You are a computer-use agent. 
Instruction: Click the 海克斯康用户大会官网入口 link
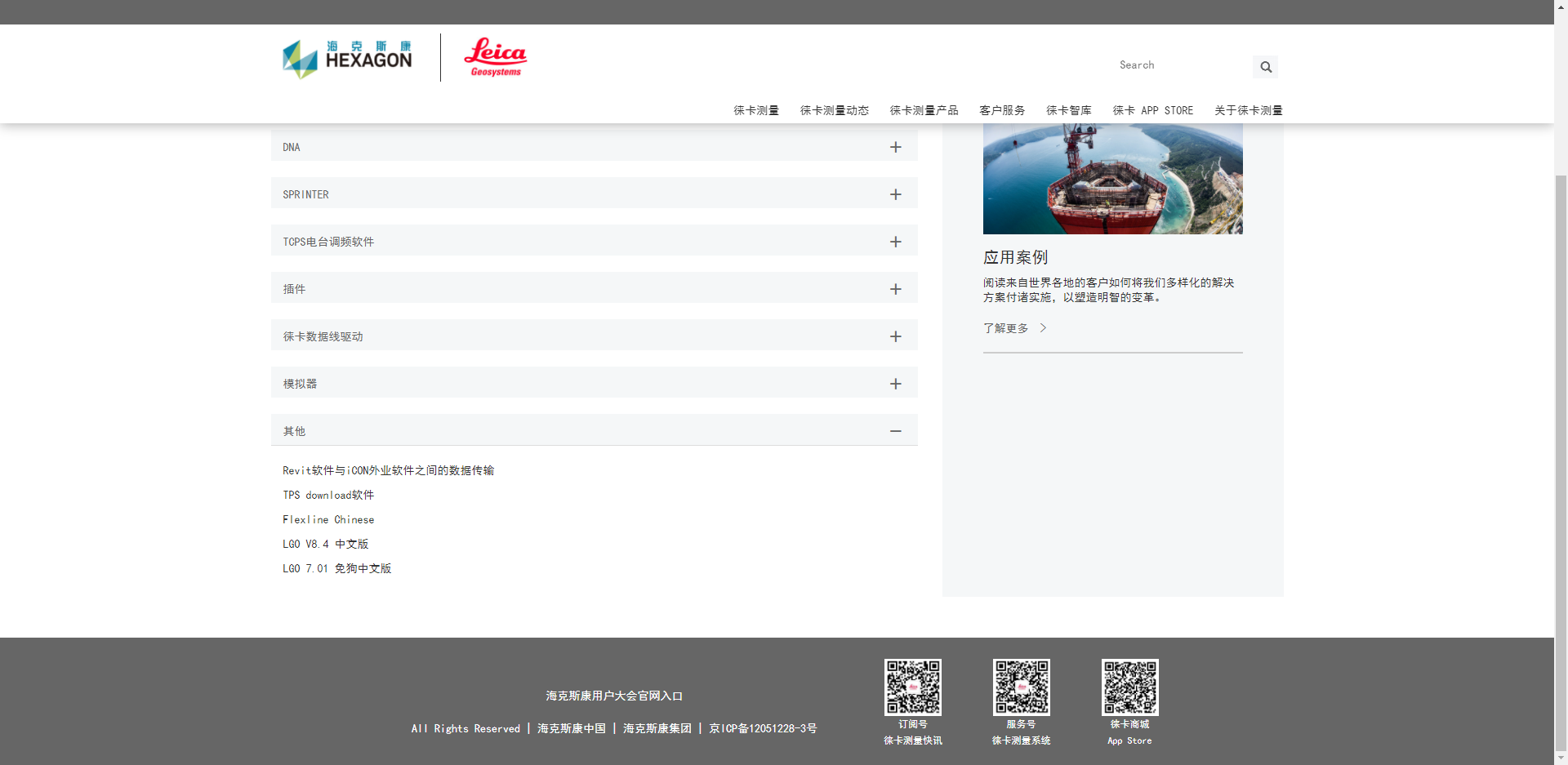coord(613,696)
